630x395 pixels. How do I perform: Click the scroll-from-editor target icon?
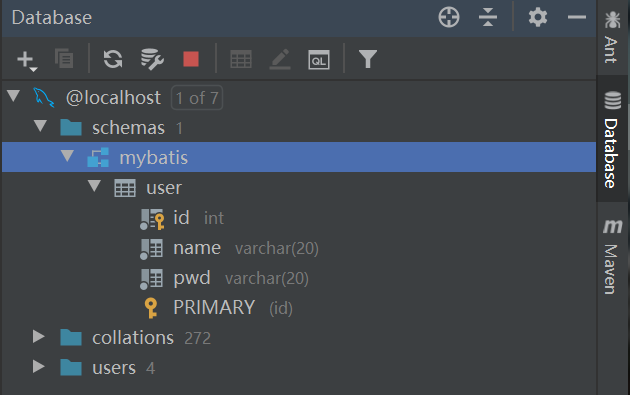point(449,17)
